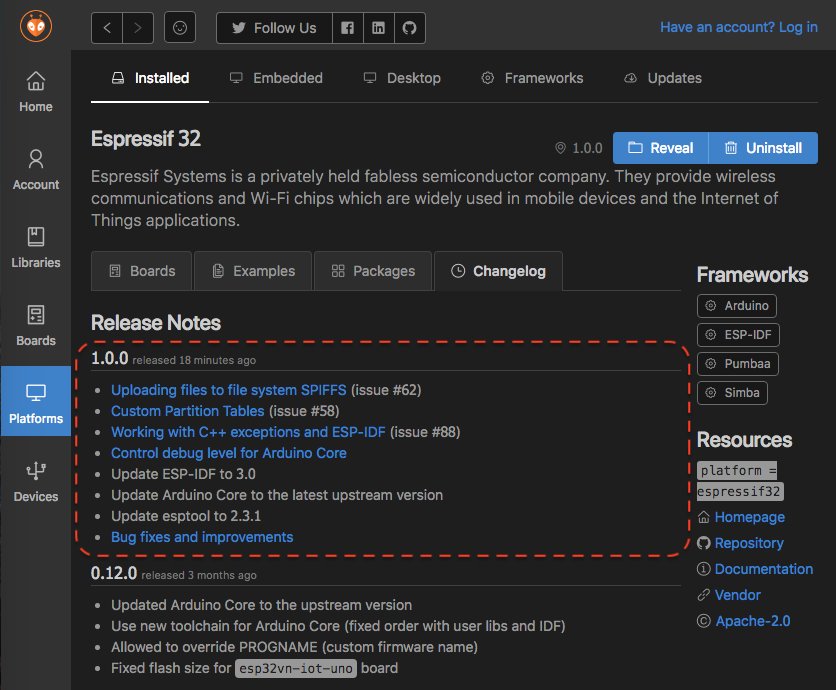Click the PlatformIO logo icon

tap(36, 26)
